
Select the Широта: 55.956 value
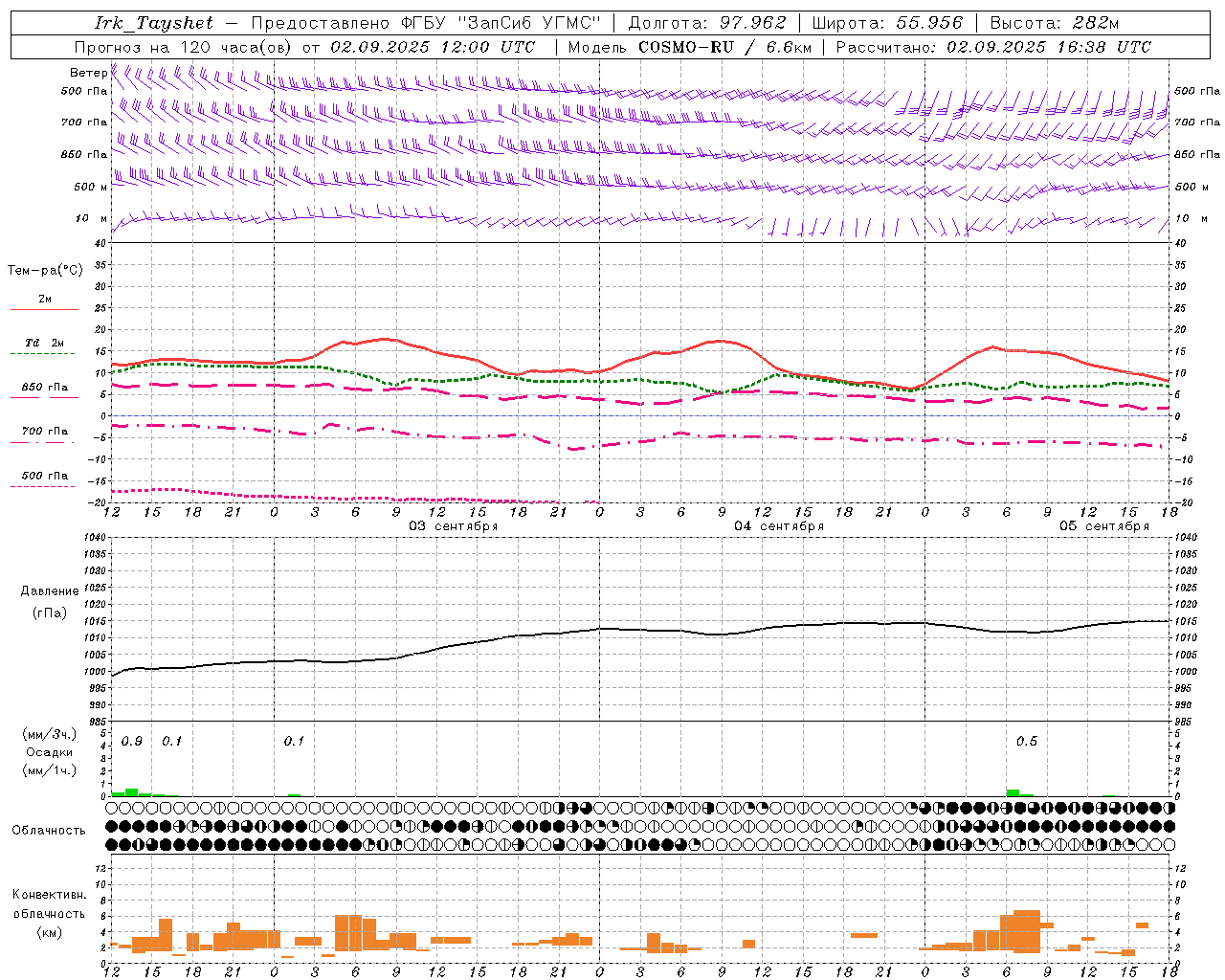pos(887,23)
